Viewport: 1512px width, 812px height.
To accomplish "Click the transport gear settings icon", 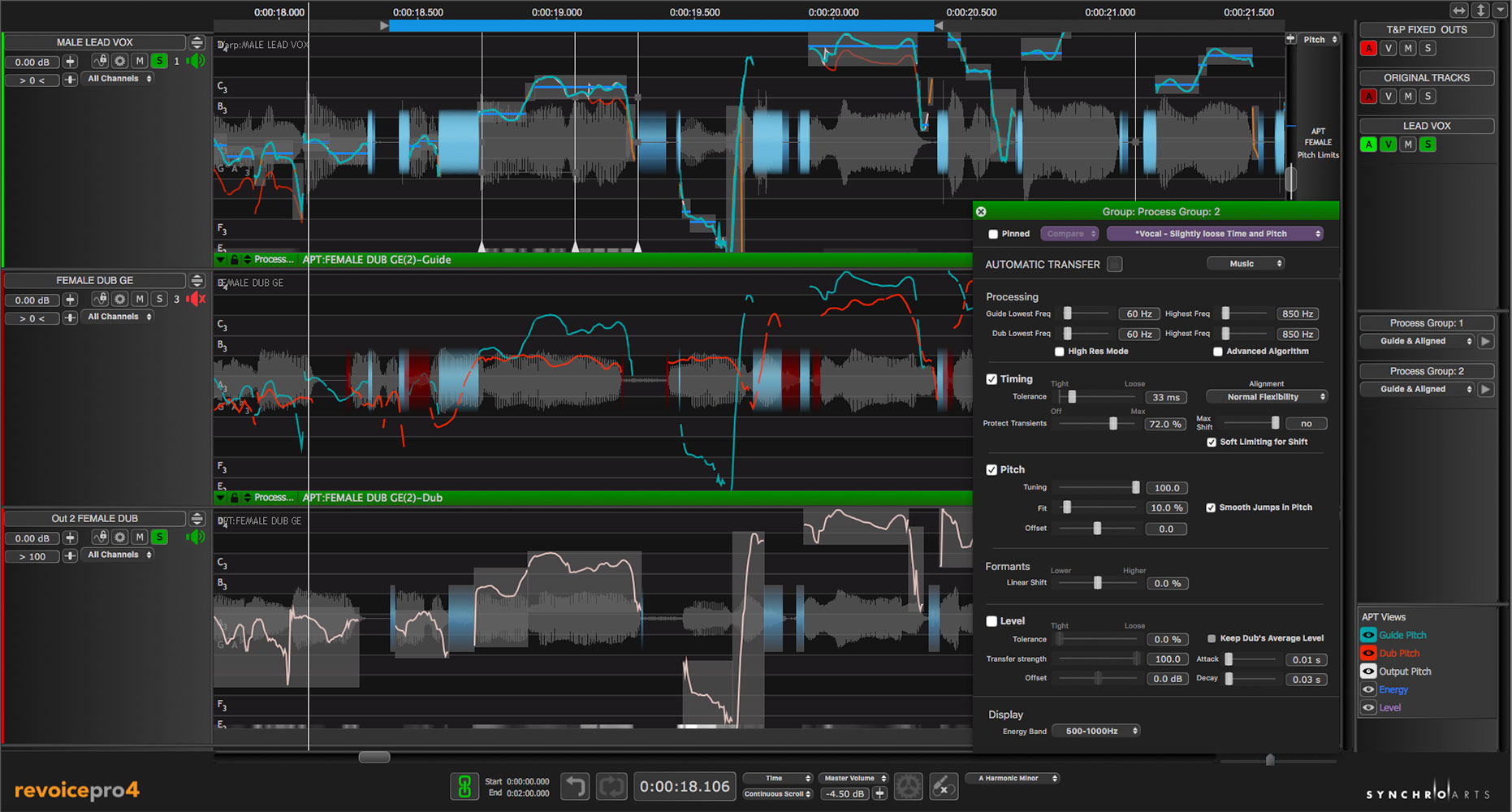I will [x=908, y=786].
